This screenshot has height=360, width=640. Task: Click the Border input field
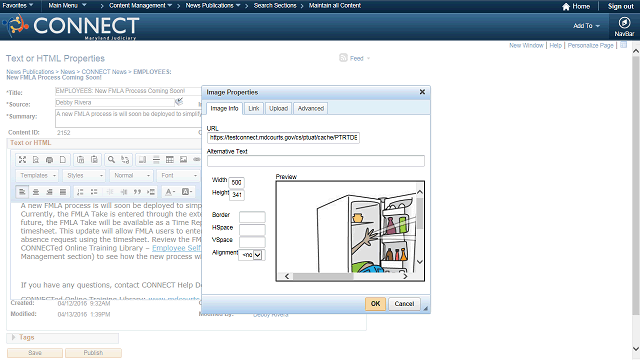(x=252, y=217)
